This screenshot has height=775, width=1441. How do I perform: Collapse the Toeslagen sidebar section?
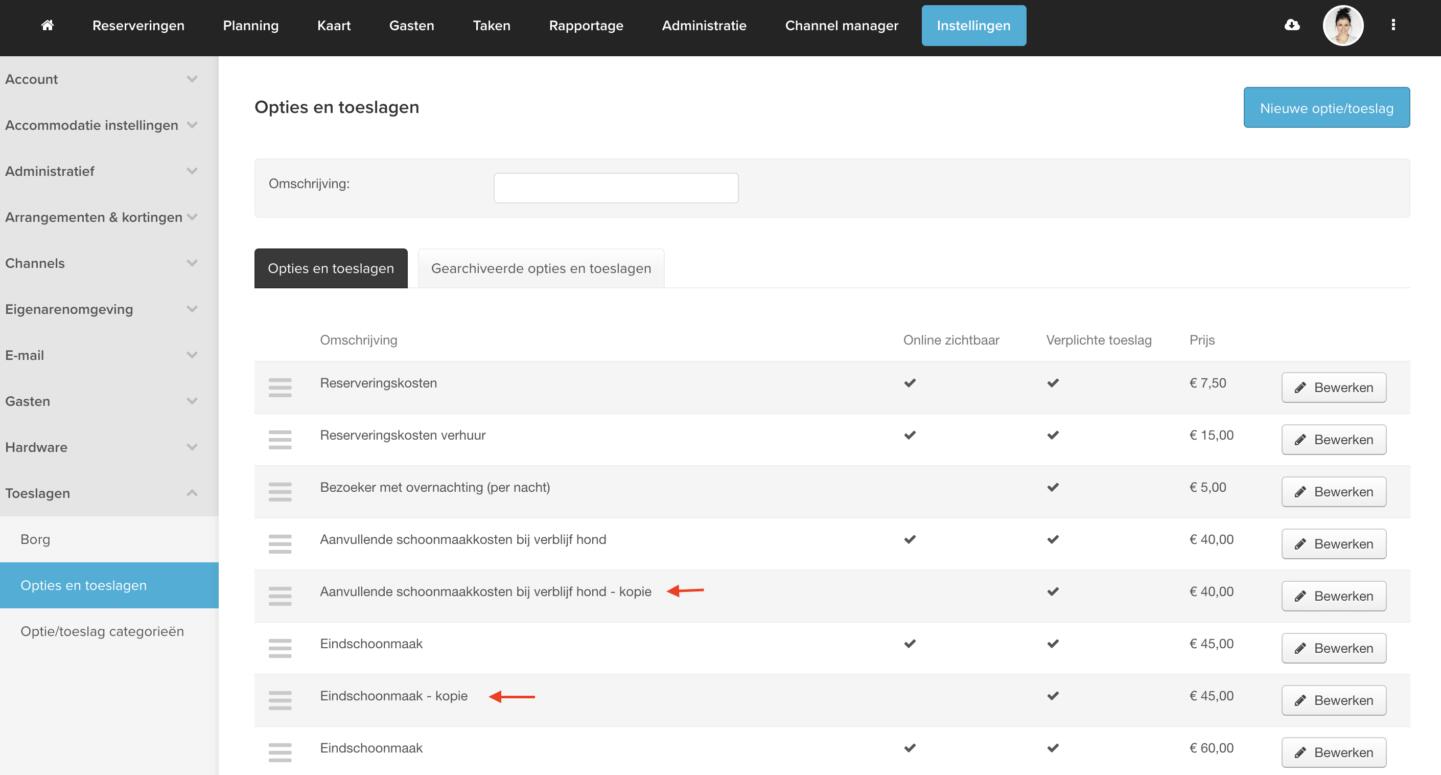[100, 493]
